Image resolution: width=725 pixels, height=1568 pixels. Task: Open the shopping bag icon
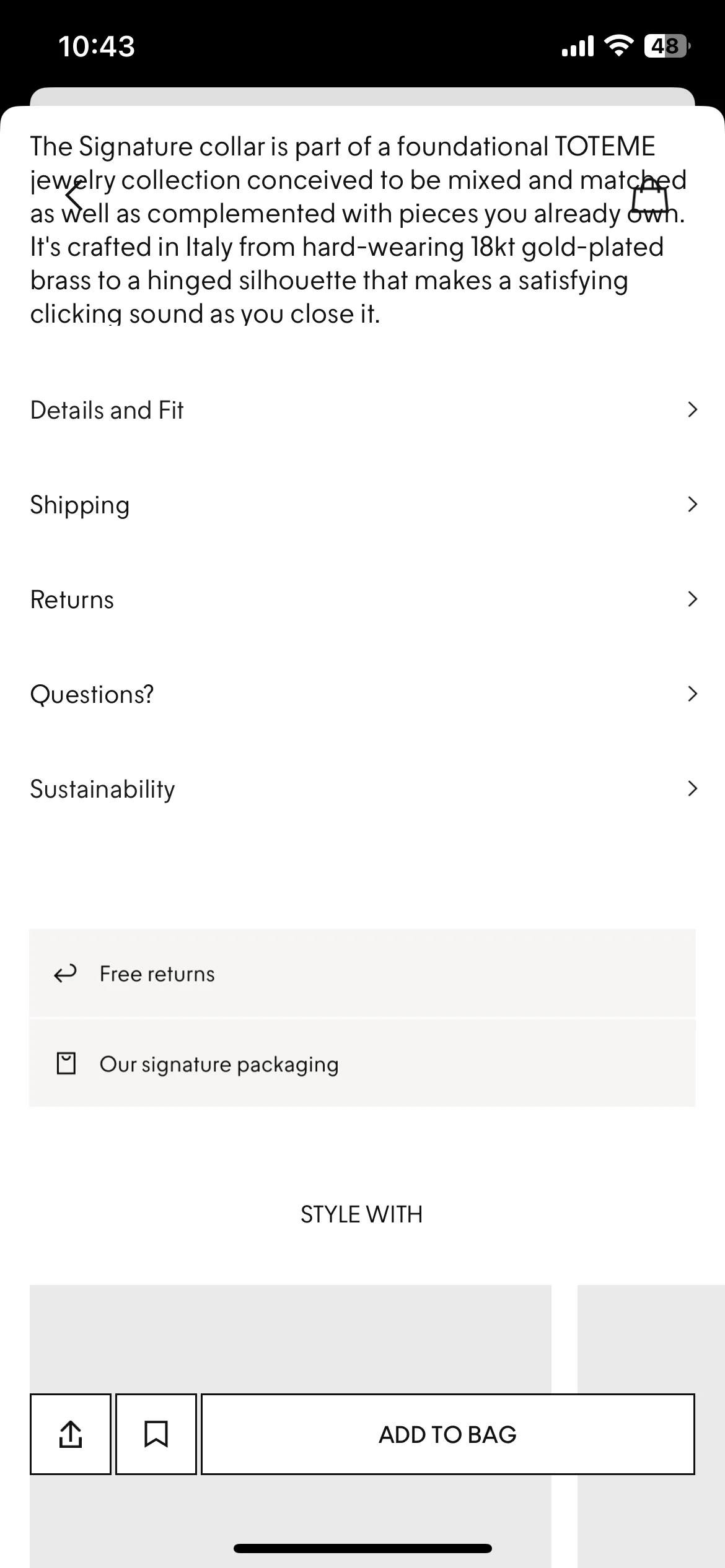649,196
